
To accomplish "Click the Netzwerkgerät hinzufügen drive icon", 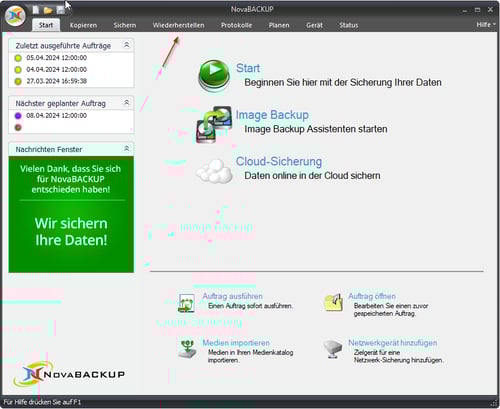I will (x=333, y=349).
